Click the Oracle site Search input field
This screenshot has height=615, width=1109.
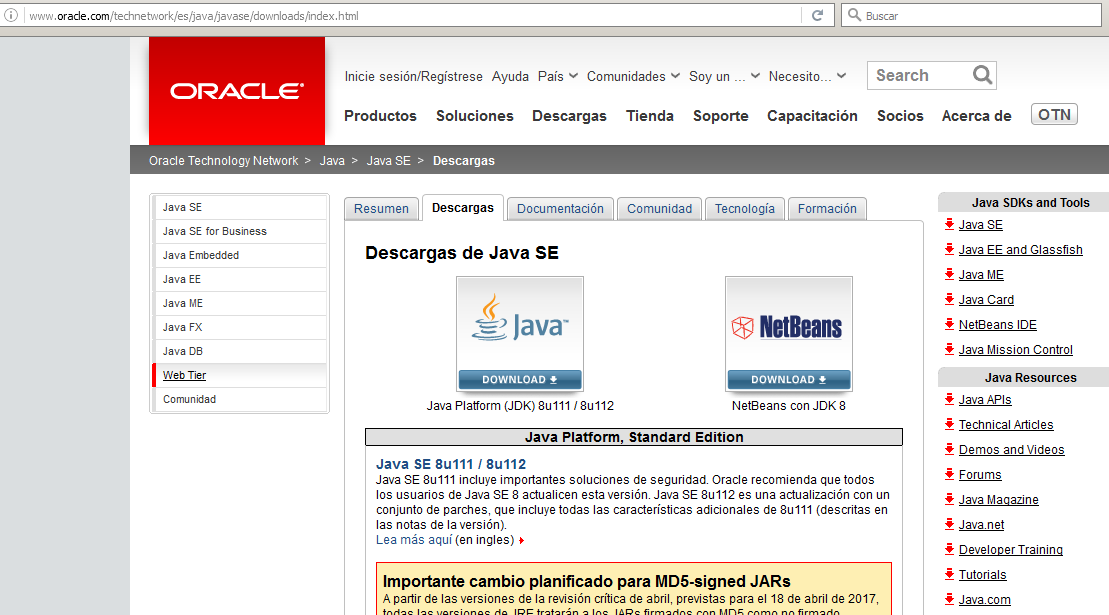[919, 76]
